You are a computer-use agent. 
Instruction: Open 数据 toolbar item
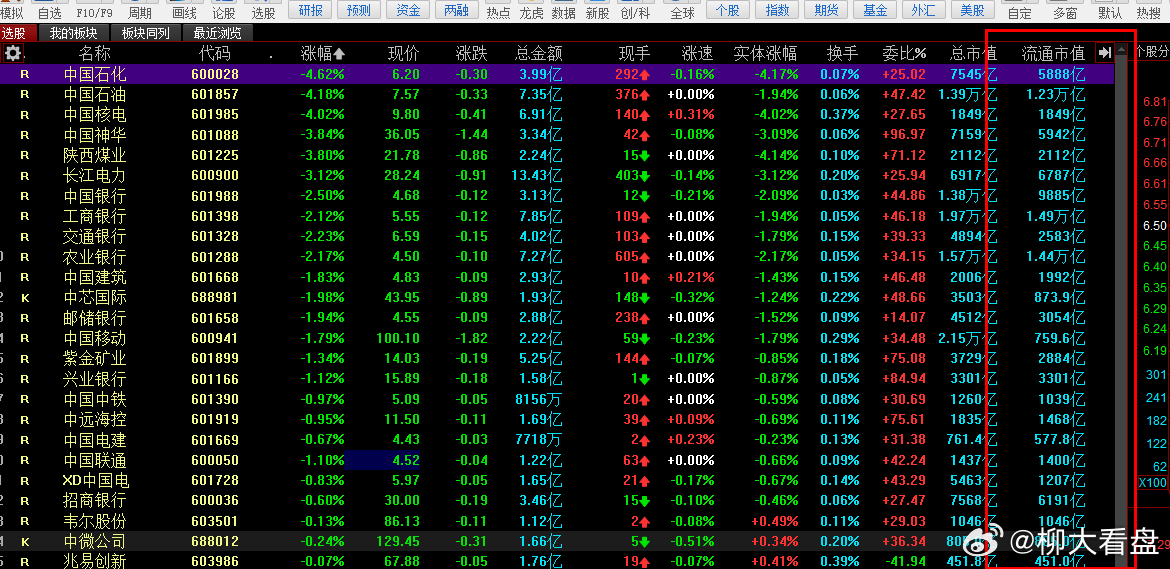(x=563, y=13)
